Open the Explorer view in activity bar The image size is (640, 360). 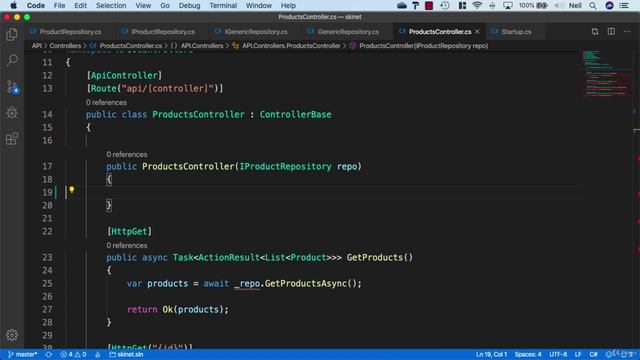coord(12,34)
